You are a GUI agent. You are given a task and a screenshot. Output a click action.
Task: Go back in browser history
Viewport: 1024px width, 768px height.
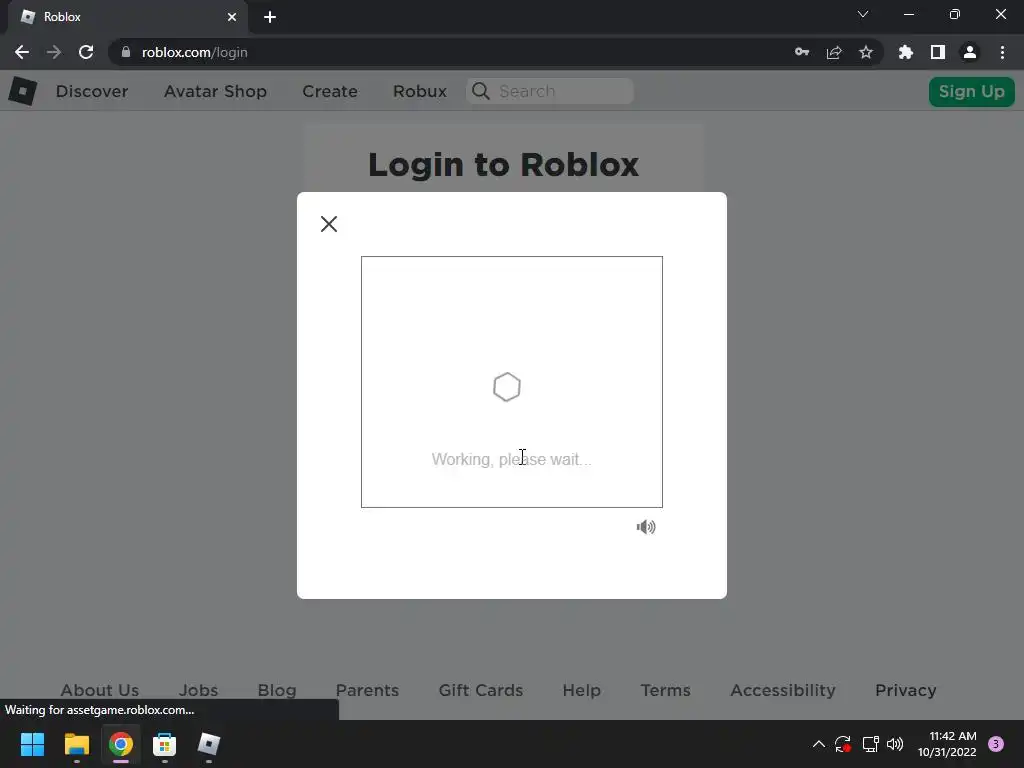tap(22, 52)
